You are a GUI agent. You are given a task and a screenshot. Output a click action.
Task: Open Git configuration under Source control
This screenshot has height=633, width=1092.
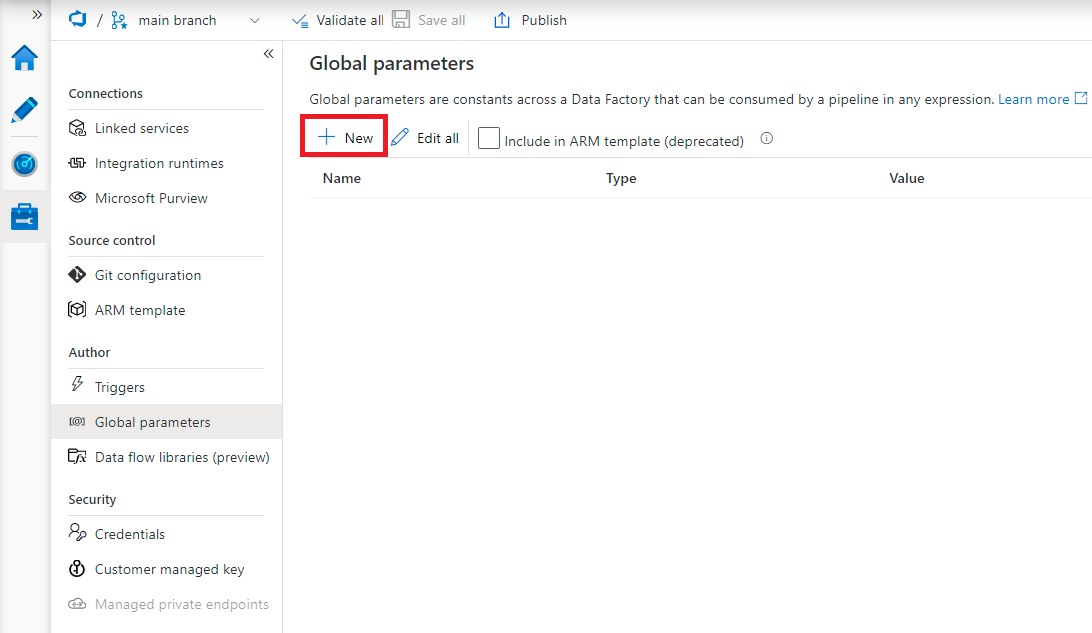click(146, 275)
